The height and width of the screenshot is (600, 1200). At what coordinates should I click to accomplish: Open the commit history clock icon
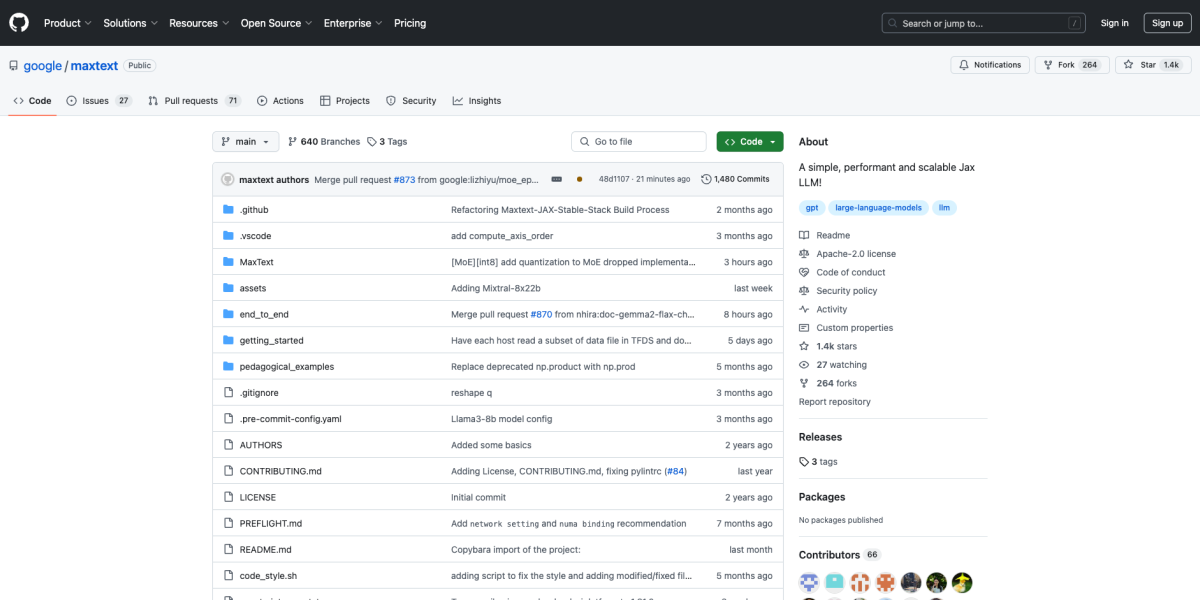click(x=706, y=179)
